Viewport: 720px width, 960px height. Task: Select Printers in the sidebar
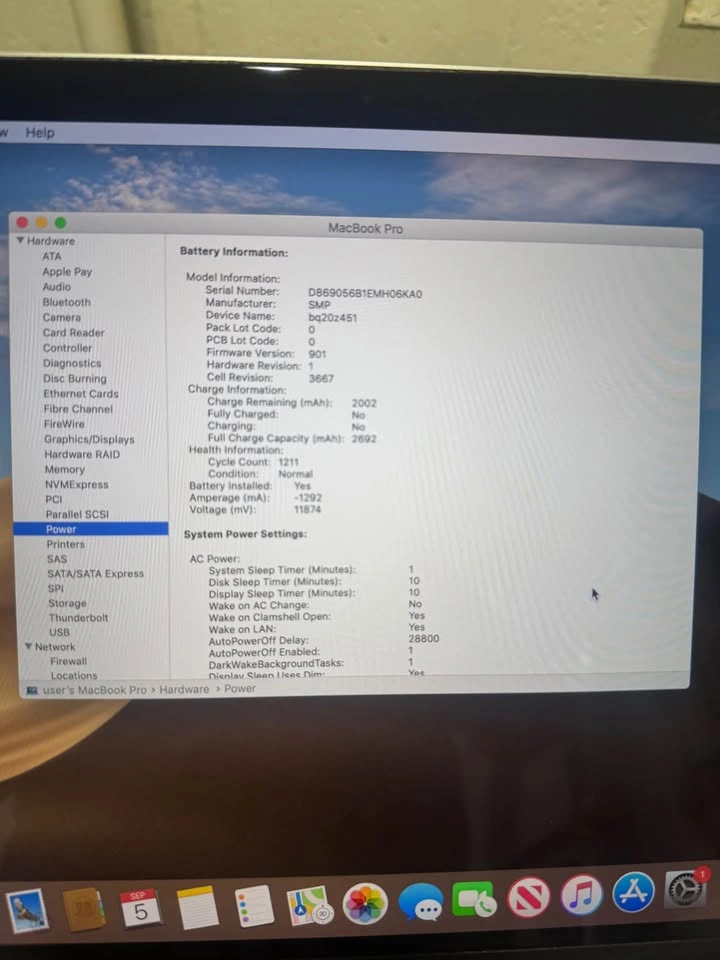point(66,544)
